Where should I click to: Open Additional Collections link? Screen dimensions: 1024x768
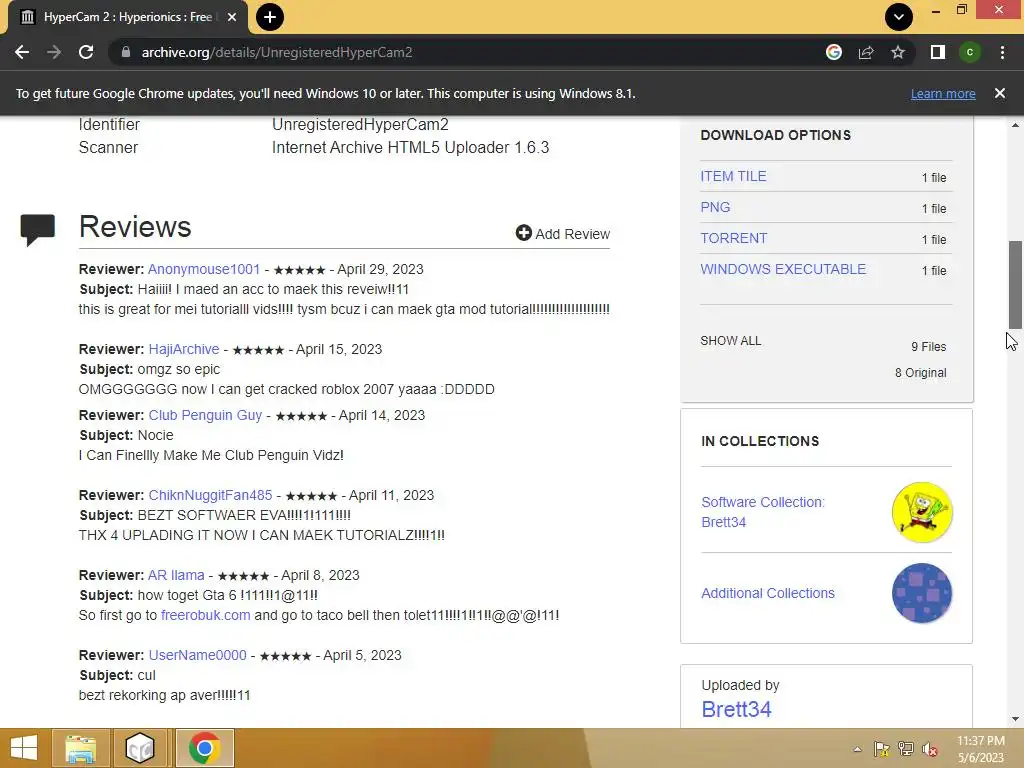point(767,593)
